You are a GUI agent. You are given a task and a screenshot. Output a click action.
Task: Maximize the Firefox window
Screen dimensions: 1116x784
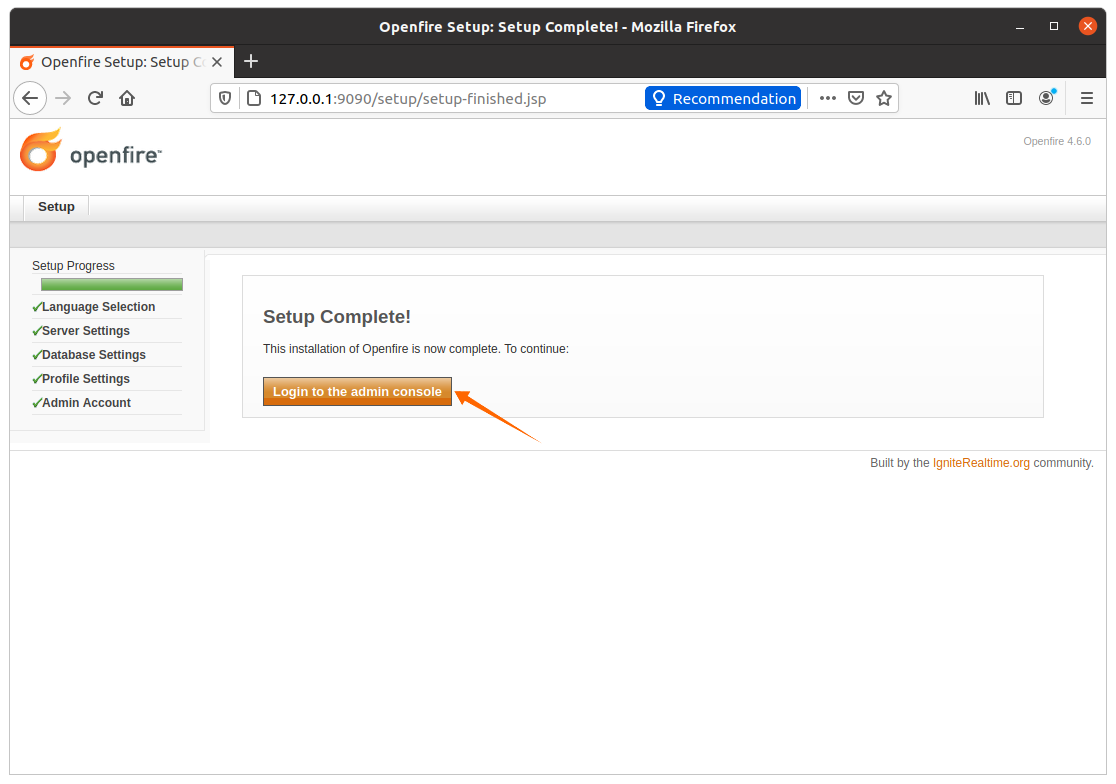[x=1054, y=26]
